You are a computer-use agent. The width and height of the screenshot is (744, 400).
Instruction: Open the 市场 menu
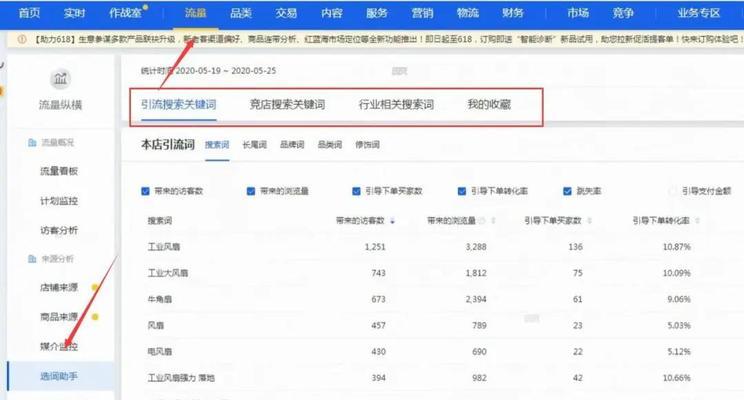578,13
